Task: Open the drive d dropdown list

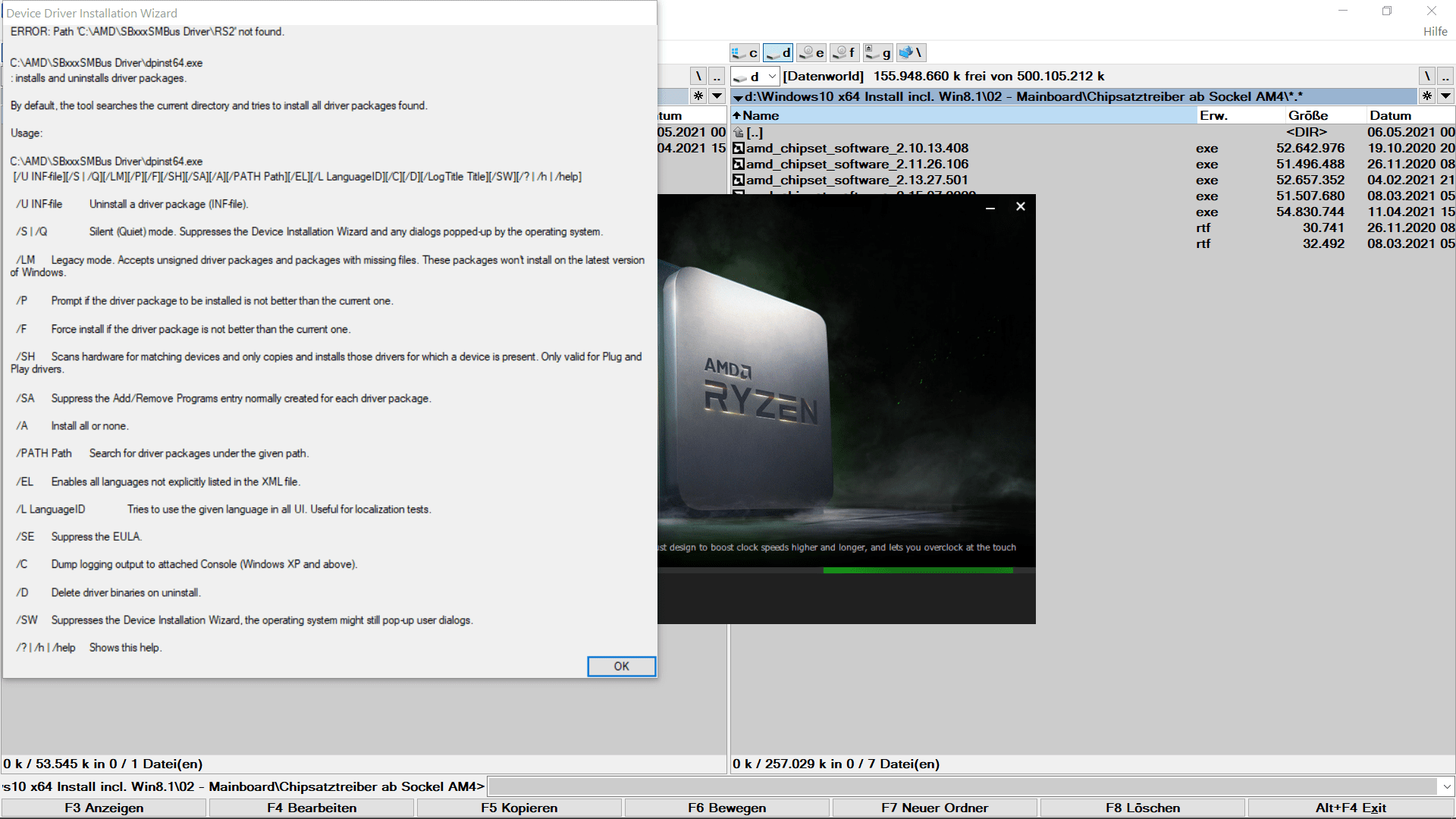Action: click(772, 76)
